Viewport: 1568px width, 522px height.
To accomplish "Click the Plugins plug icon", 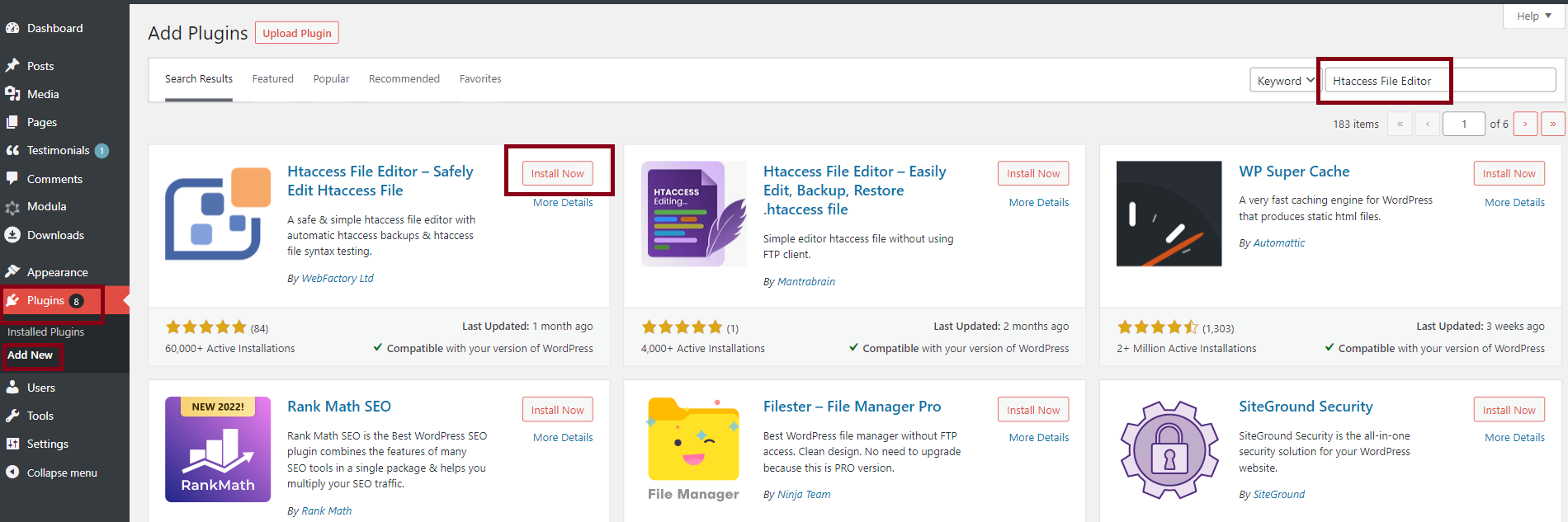I will 12,300.
